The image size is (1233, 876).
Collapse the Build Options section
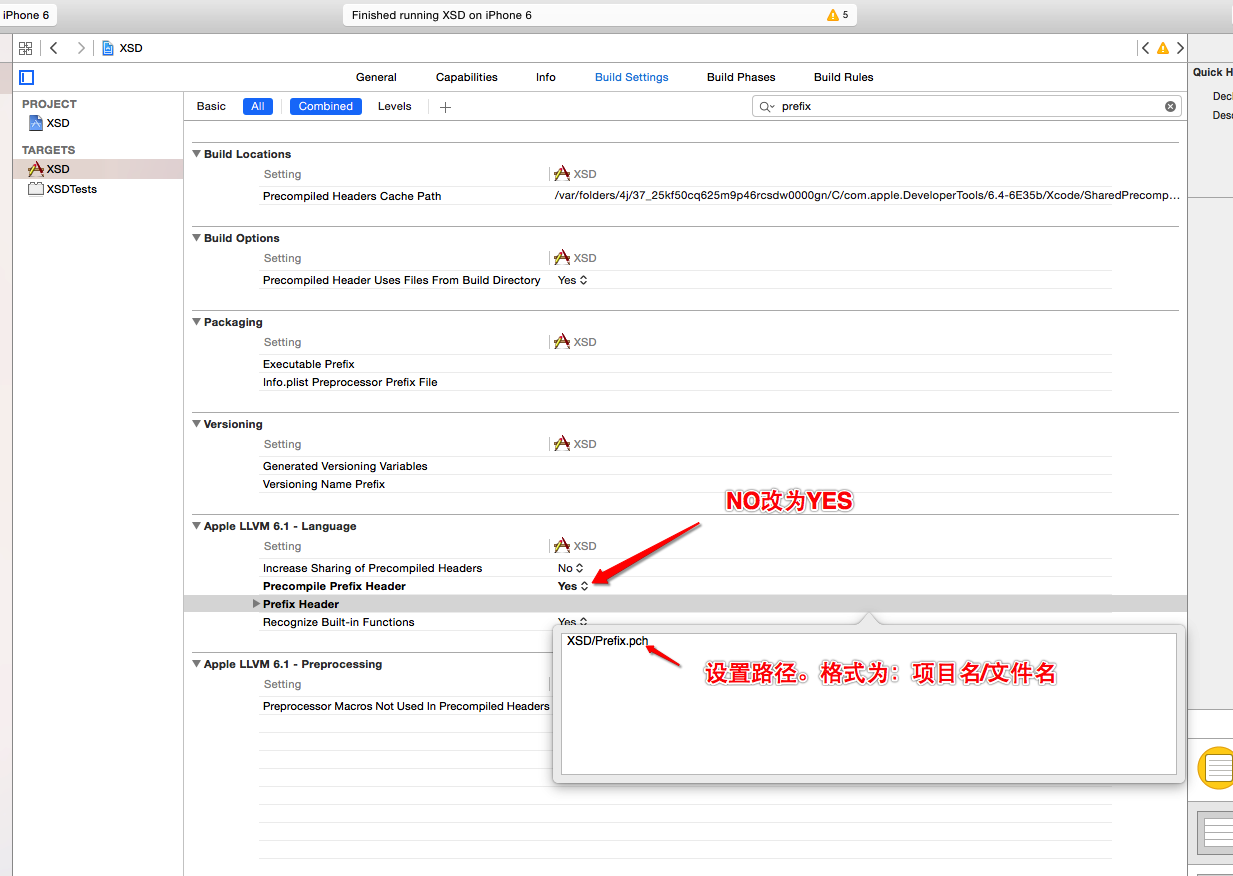(x=197, y=238)
